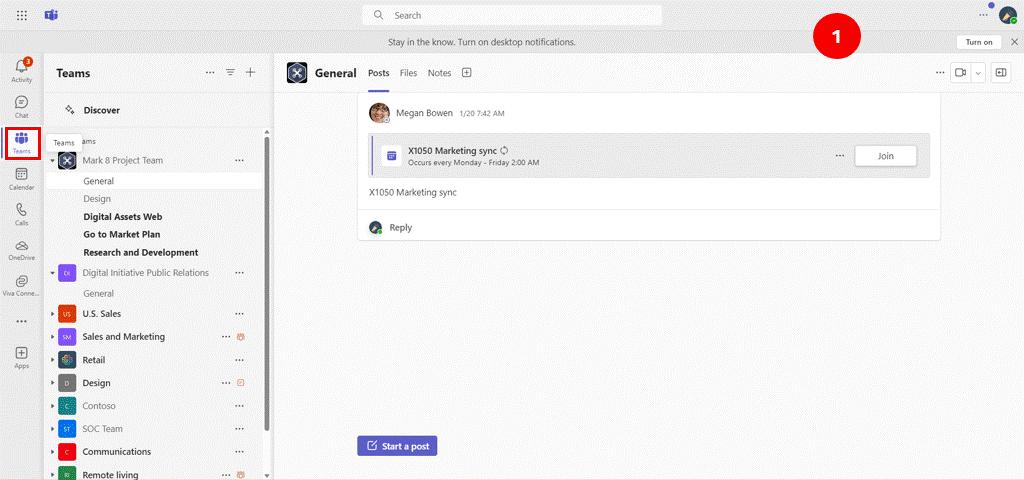The width and height of the screenshot is (1024, 480).
Task: Open Apps store in the sidebar
Action: pyautogui.click(x=22, y=358)
